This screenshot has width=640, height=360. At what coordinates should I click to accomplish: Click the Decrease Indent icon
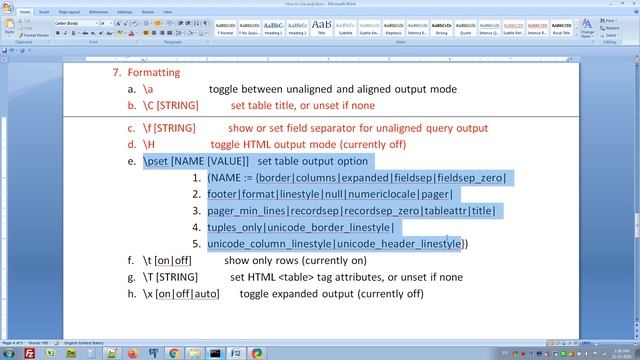coord(180,23)
